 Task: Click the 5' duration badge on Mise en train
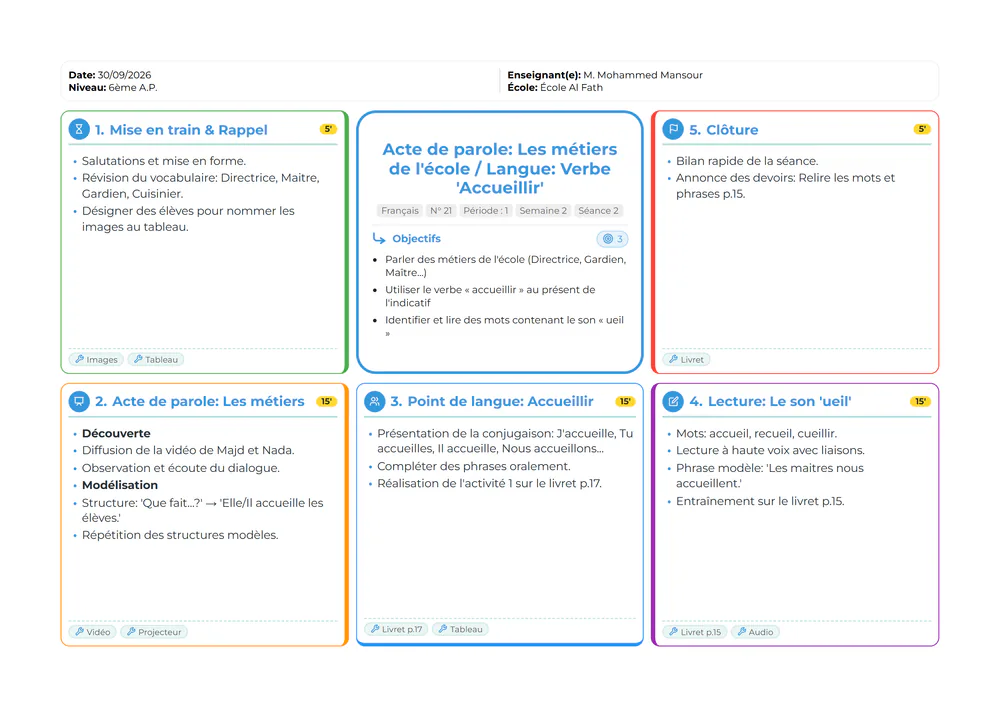click(x=328, y=129)
